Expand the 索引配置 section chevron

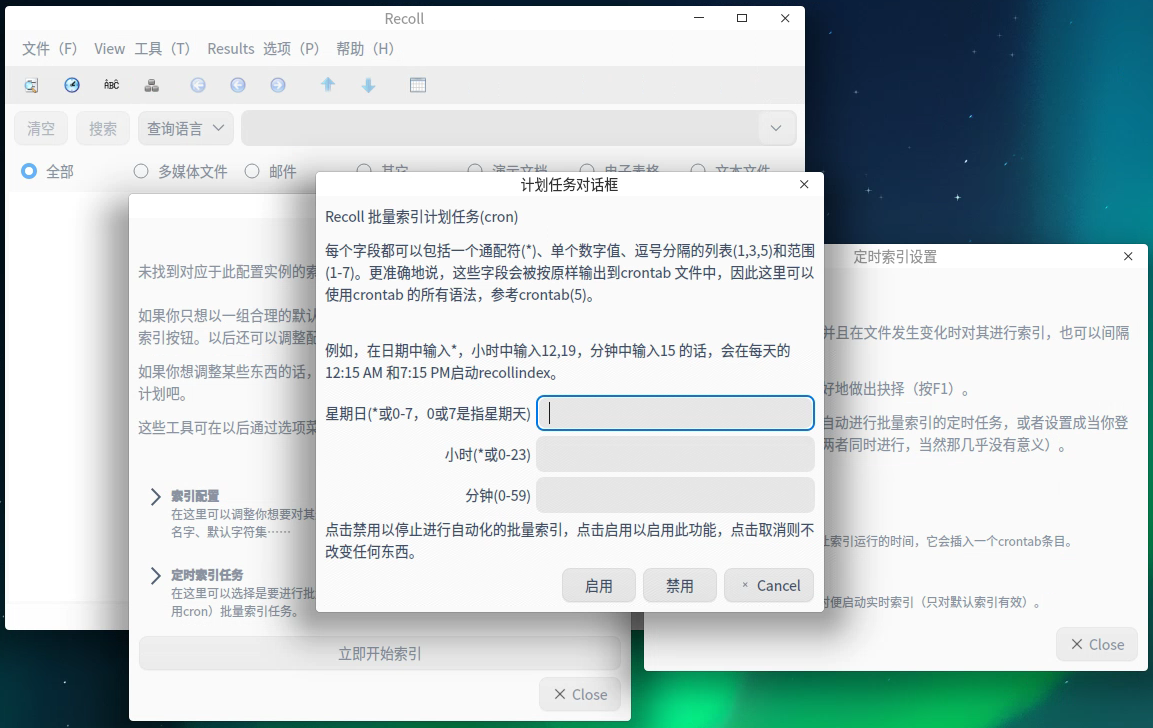155,497
